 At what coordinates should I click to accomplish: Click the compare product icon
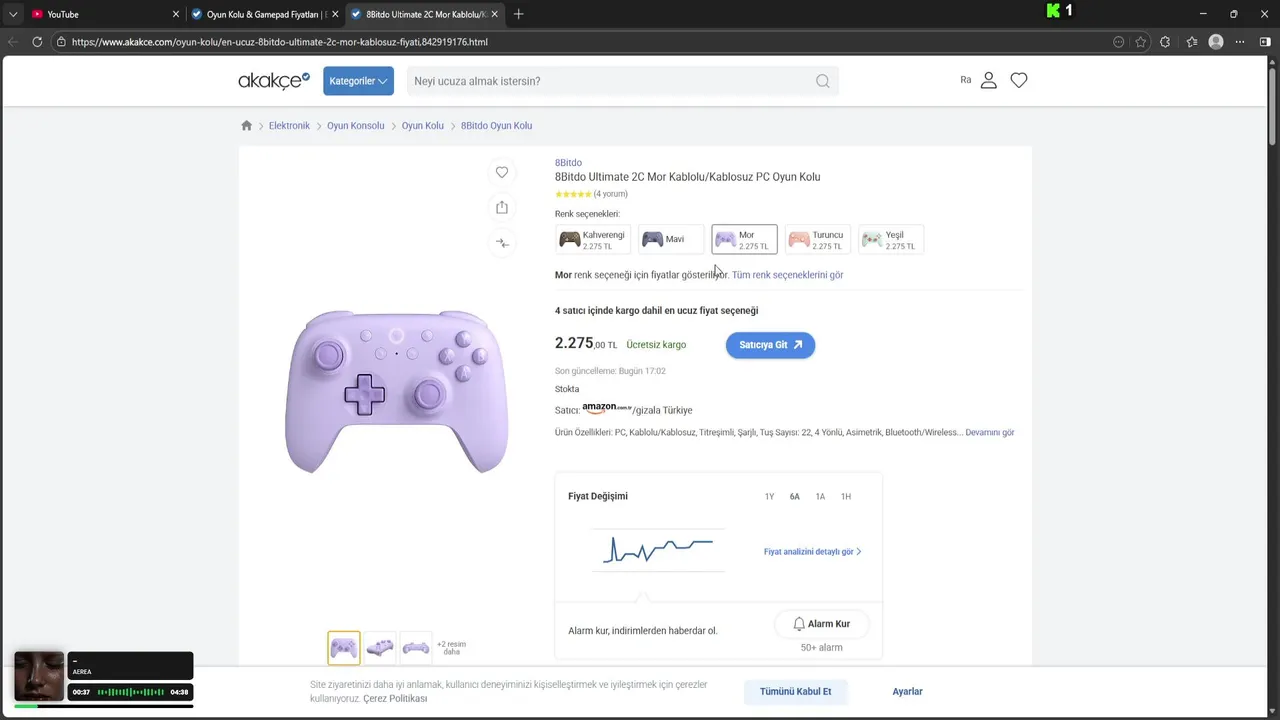tap(502, 243)
